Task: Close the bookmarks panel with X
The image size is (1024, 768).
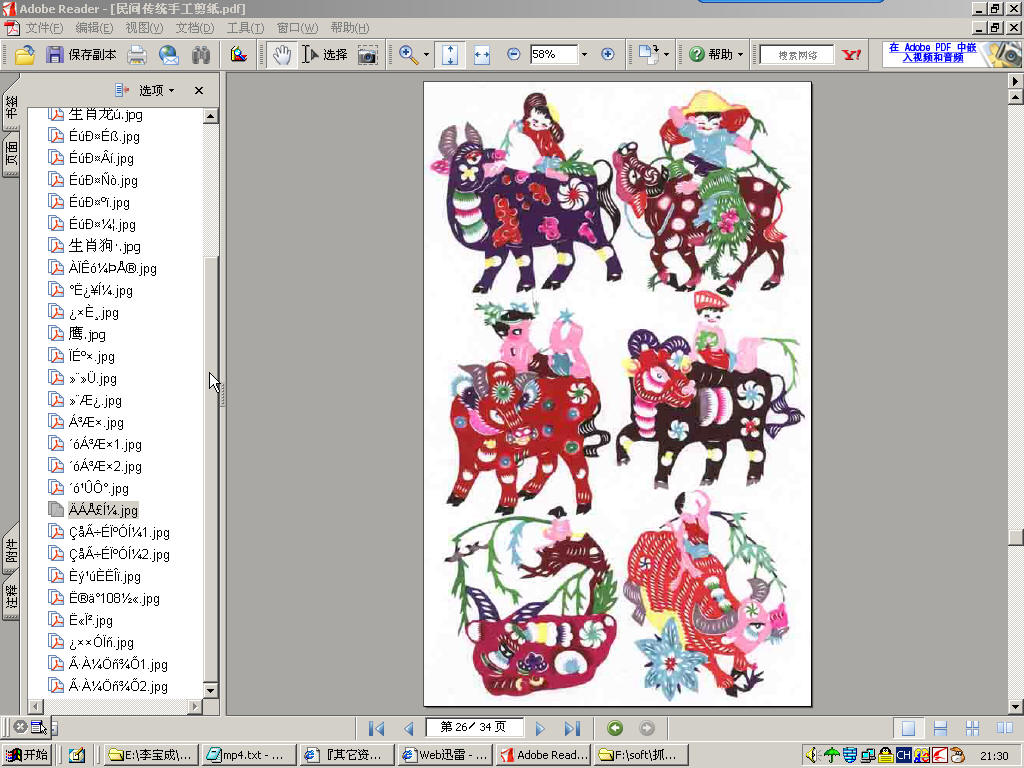Action: pos(199,90)
